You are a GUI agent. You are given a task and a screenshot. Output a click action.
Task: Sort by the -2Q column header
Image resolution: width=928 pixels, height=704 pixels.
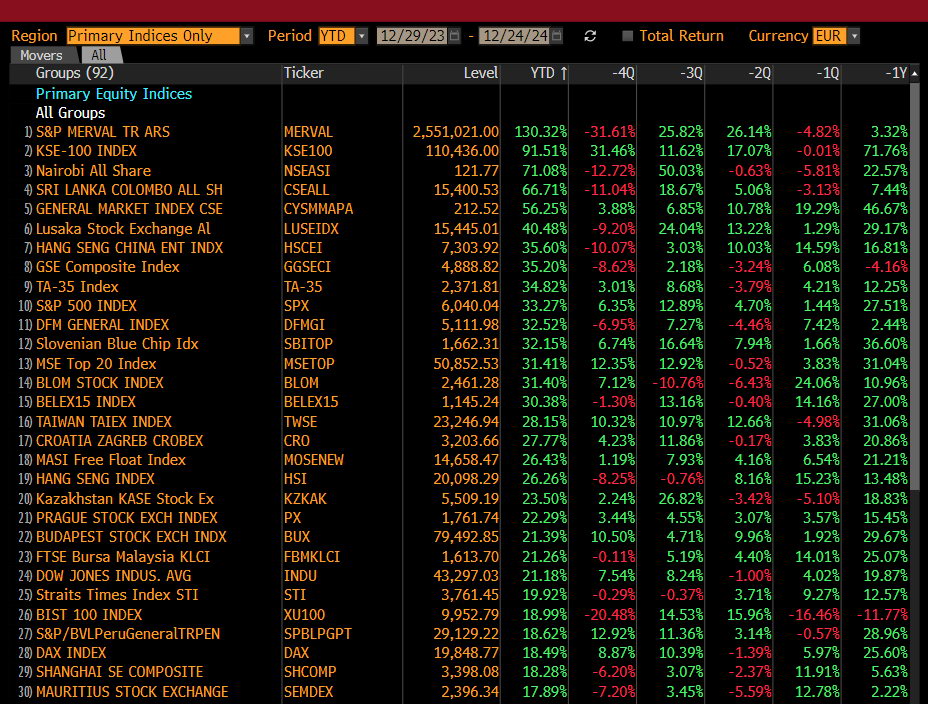coord(759,73)
